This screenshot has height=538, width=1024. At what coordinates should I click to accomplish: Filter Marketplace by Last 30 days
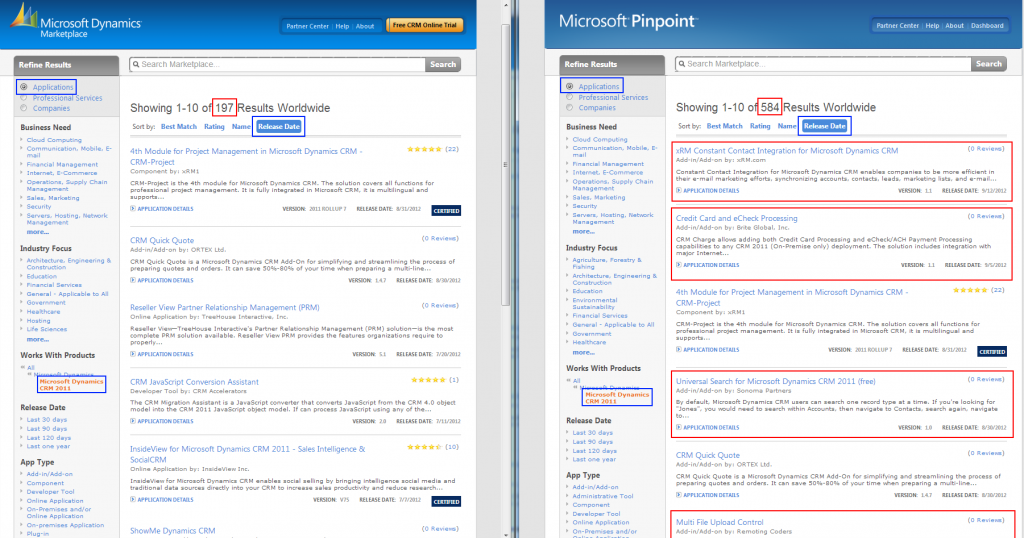[47, 420]
